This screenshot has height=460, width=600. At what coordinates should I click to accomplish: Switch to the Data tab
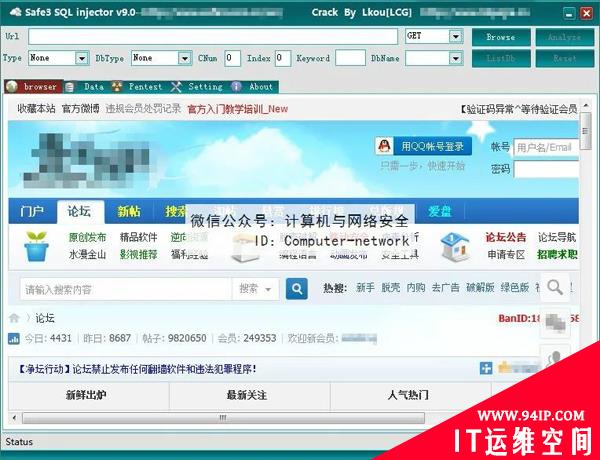86,87
